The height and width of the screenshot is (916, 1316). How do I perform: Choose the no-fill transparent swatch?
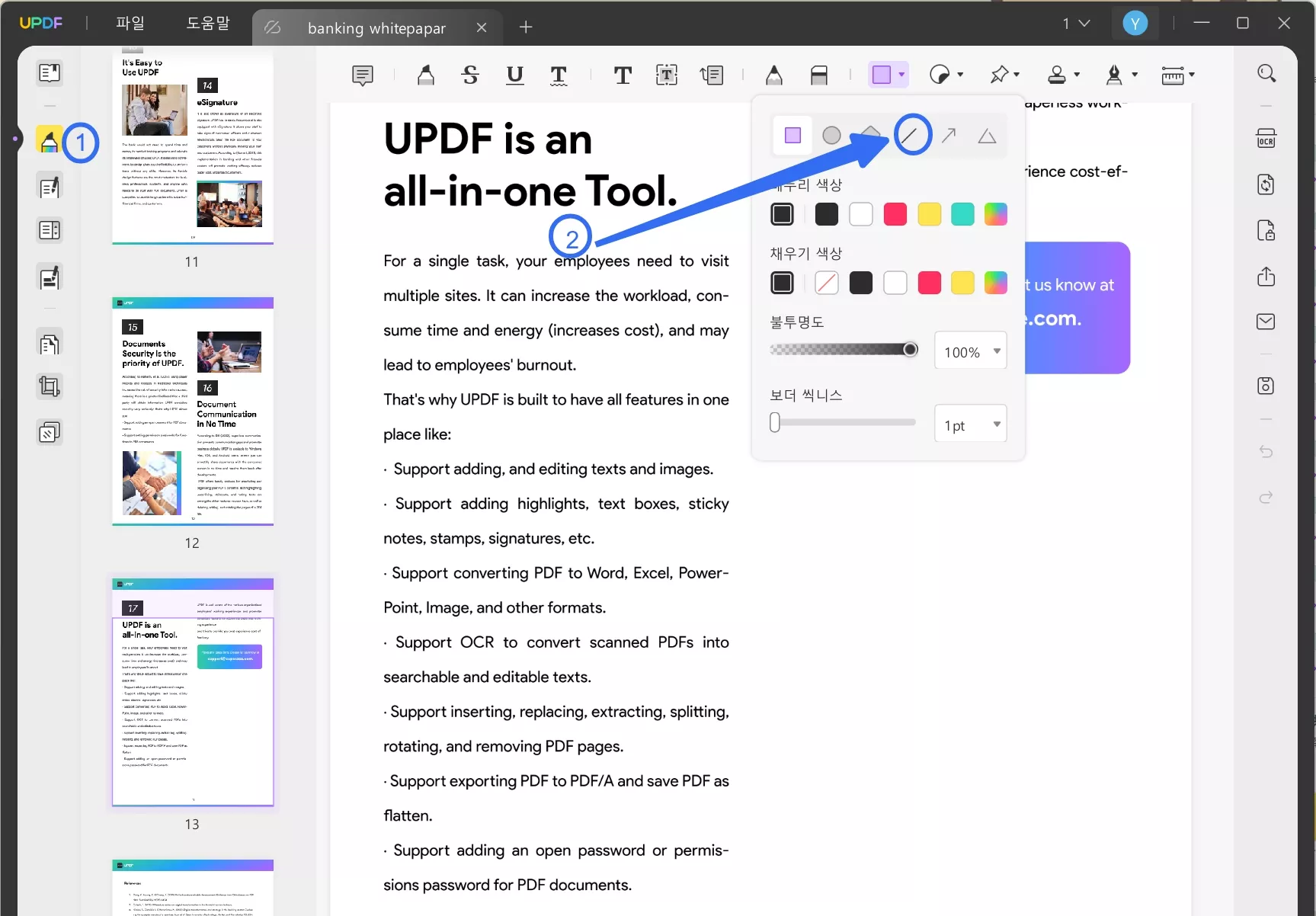(x=827, y=283)
